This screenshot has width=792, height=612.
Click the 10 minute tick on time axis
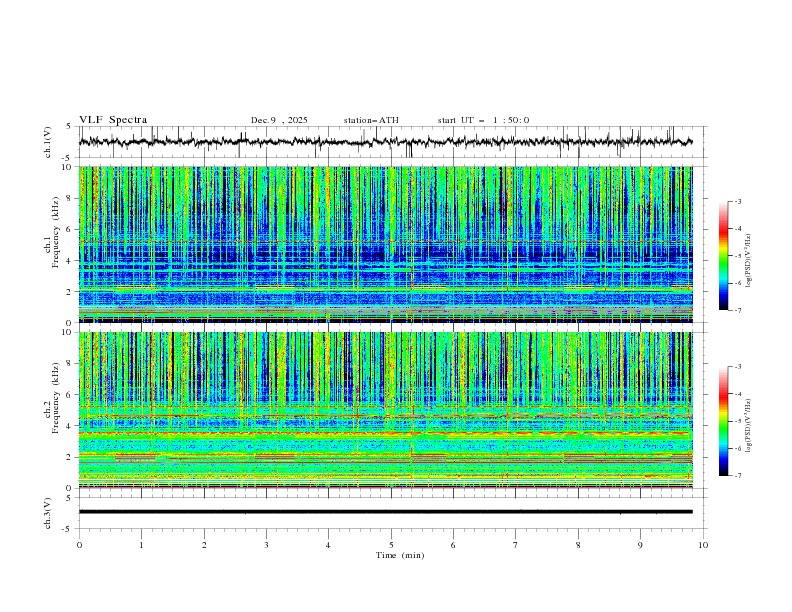tap(703, 544)
